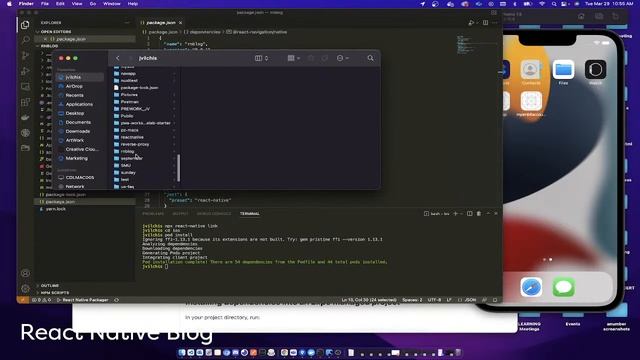Close the terminal panel

pyautogui.click(x=496, y=213)
